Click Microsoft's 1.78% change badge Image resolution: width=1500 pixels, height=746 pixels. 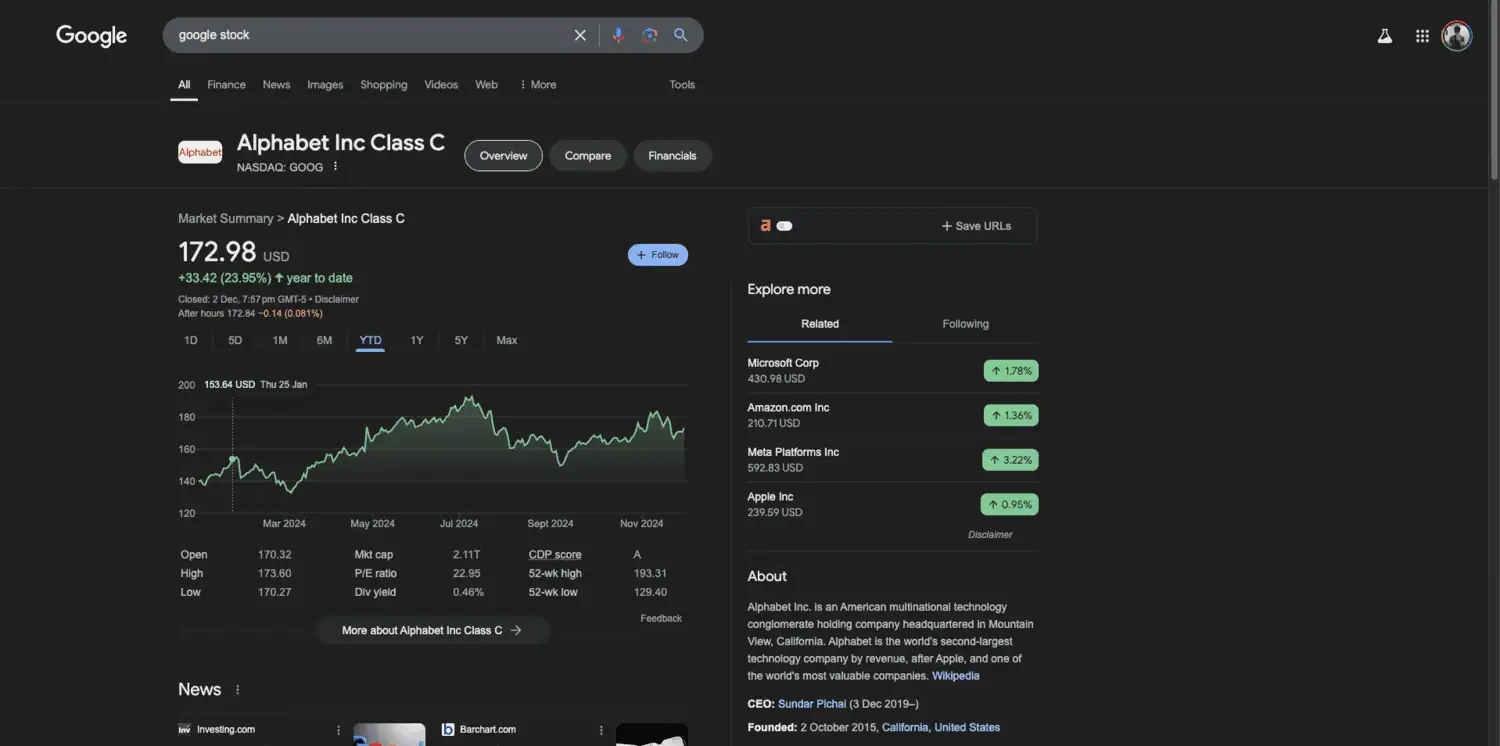tap(1011, 371)
